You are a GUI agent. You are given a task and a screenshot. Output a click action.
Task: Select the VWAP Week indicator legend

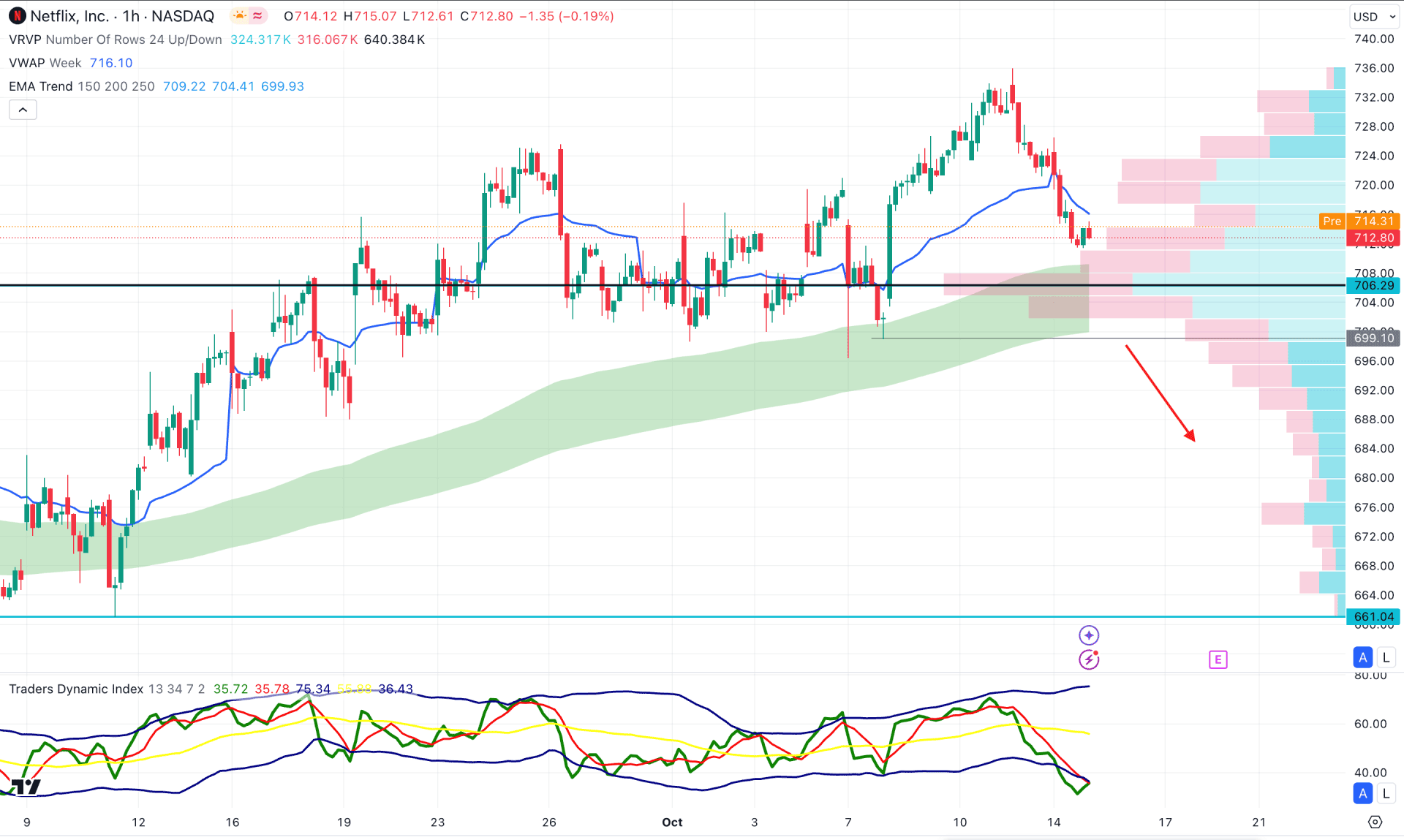45,63
